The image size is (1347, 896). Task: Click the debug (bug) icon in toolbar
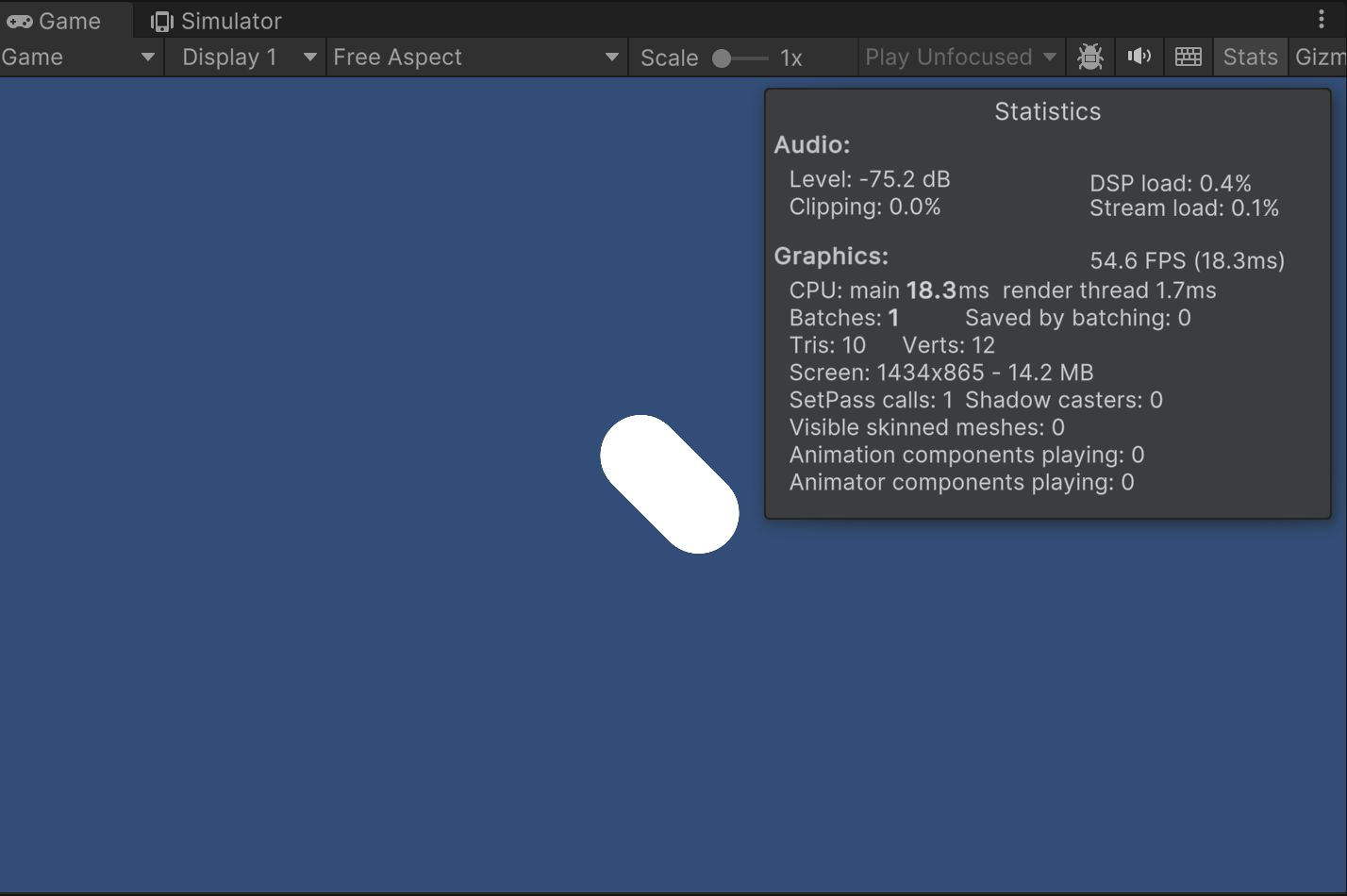(x=1089, y=57)
